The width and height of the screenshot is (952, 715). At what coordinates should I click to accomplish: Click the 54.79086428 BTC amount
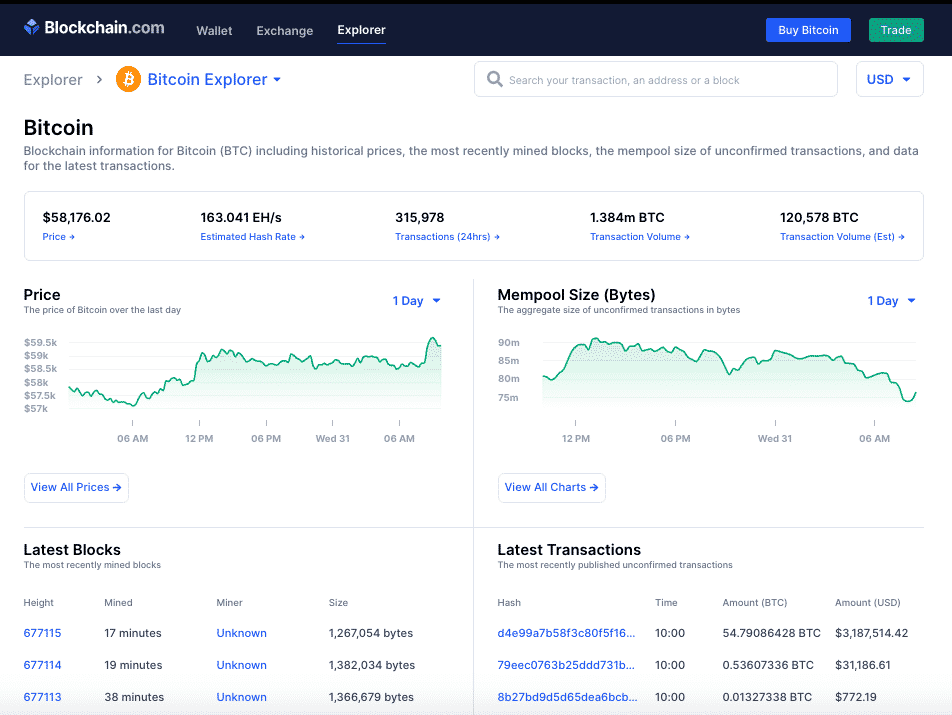[x=771, y=633]
